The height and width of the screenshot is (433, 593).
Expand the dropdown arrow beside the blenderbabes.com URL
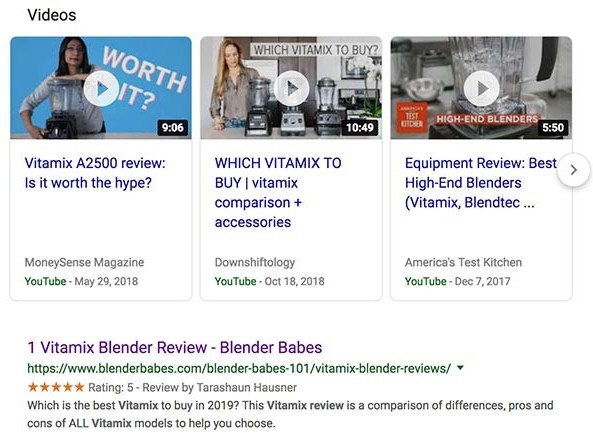pos(460,368)
